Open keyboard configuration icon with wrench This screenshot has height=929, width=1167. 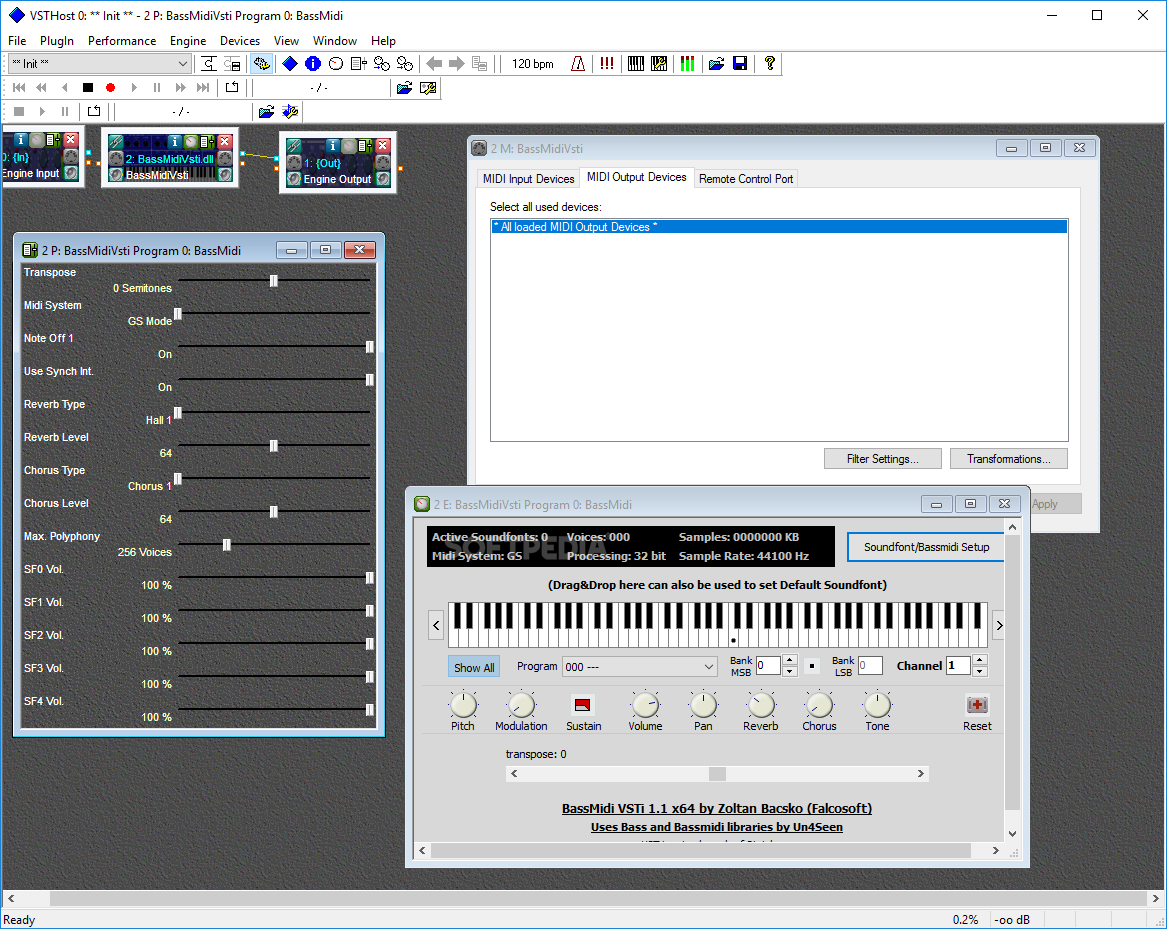pos(659,64)
